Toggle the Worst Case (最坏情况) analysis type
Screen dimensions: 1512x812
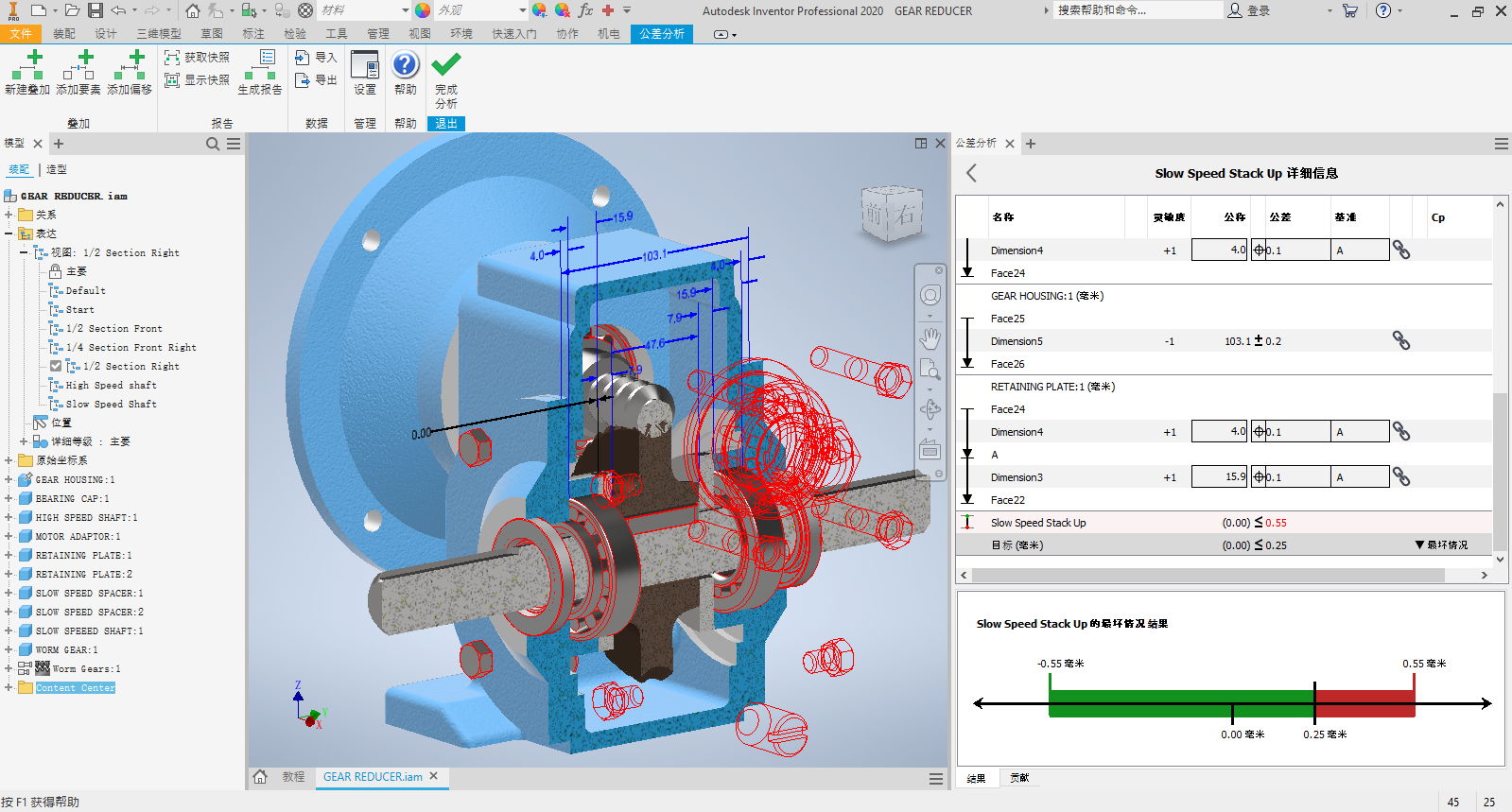(x=1441, y=545)
